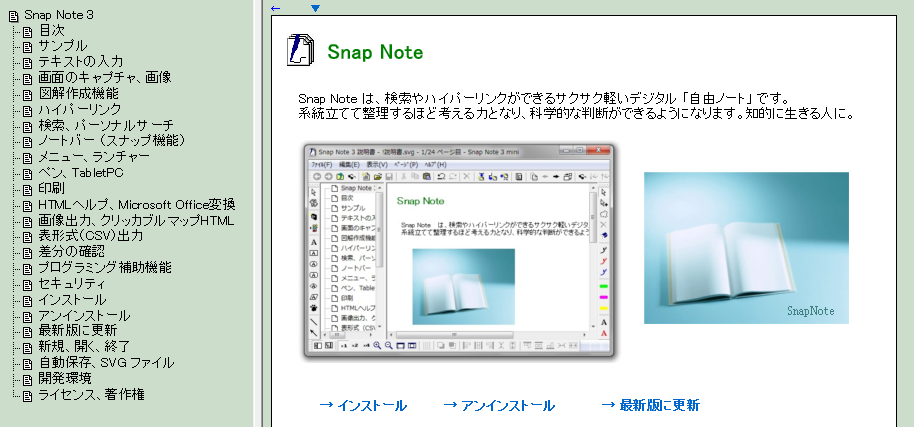Open 検索、パーソナルサーチ topic
914x427 pixels.
click(106, 125)
